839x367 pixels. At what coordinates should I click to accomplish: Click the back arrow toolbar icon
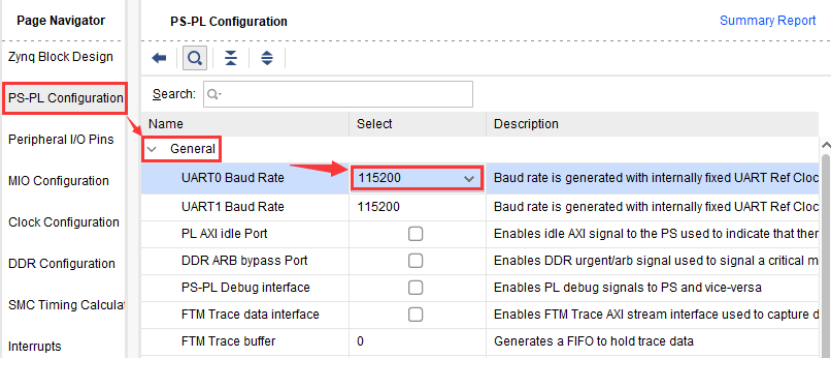click(159, 58)
